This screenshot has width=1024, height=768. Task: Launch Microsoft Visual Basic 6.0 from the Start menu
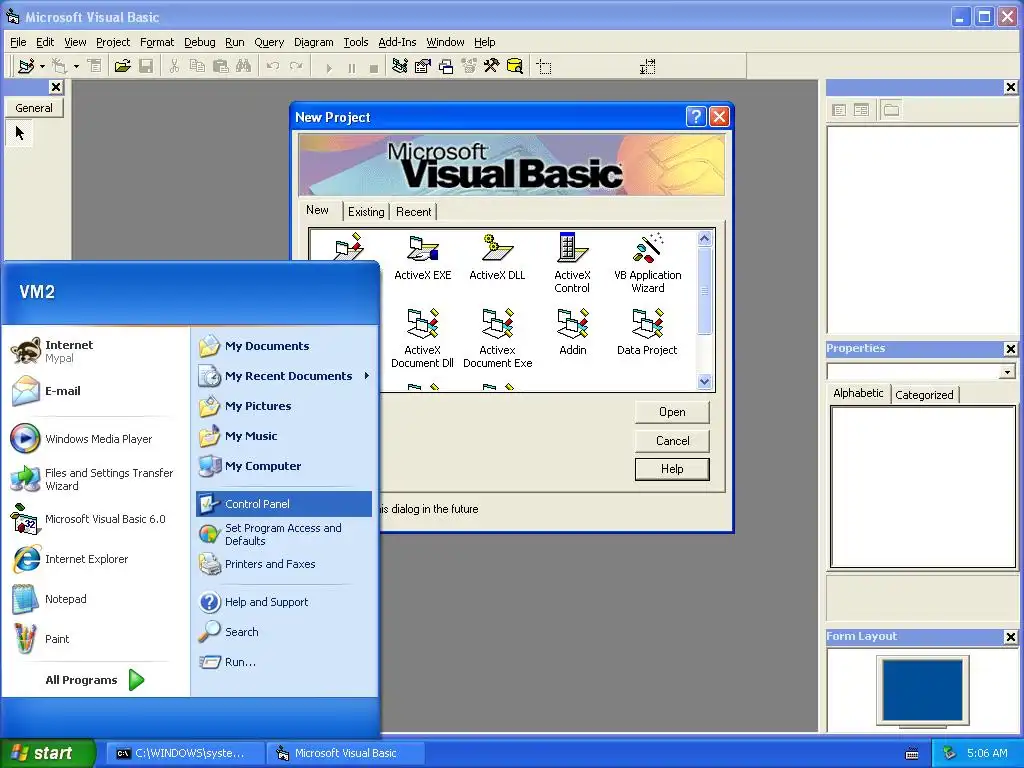click(89, 519)
